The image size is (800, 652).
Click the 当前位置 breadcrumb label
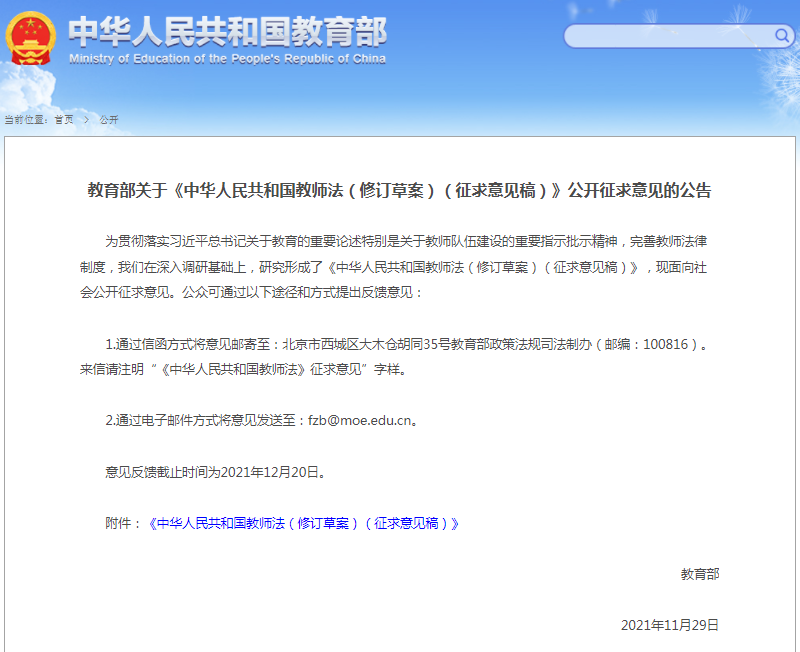coord(26,119)
